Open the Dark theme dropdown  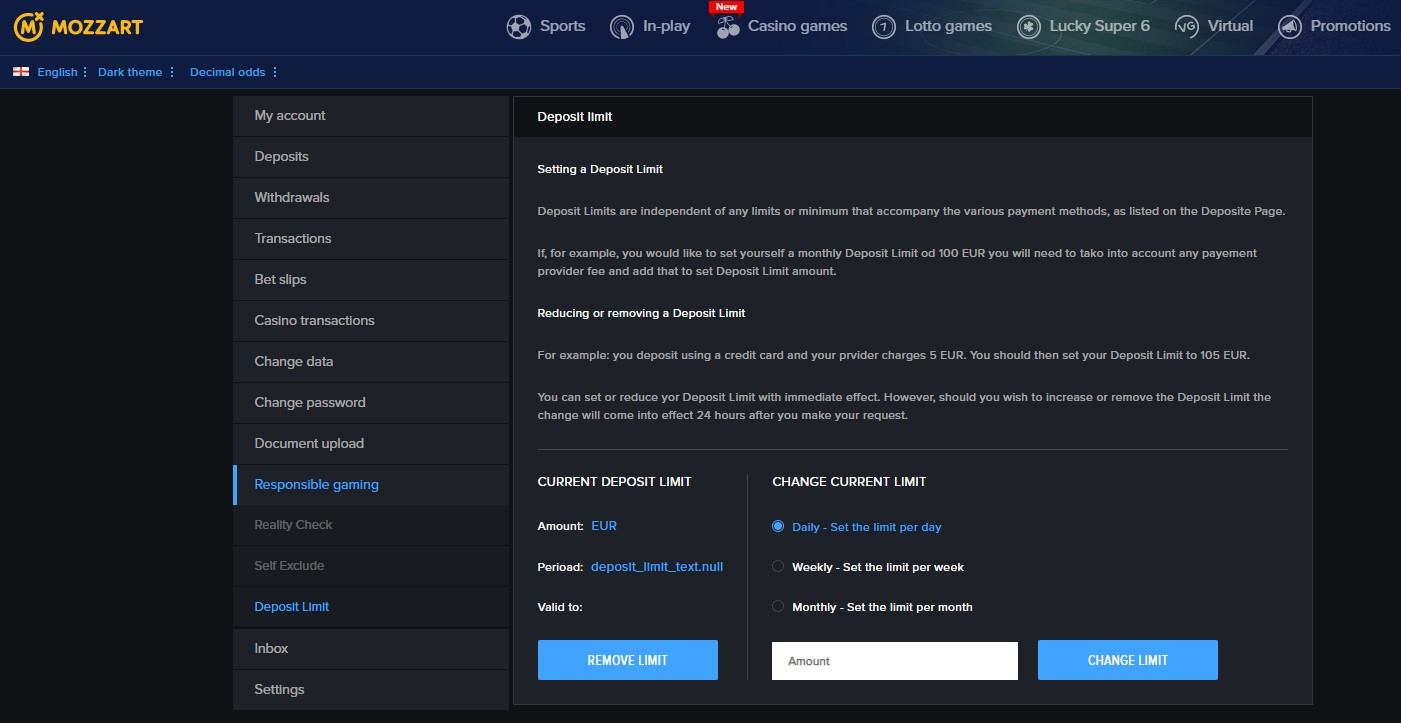[136, 72]
